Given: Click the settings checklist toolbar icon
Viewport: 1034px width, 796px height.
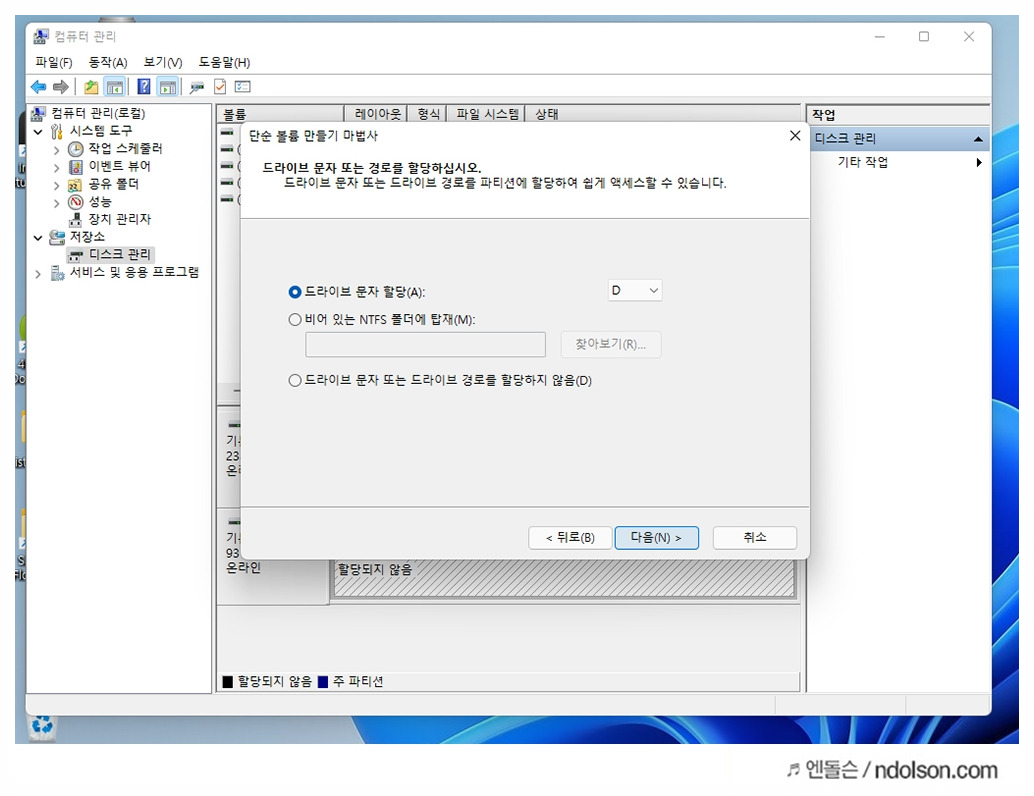Looking at the screenshot, I should click(243, 87).
